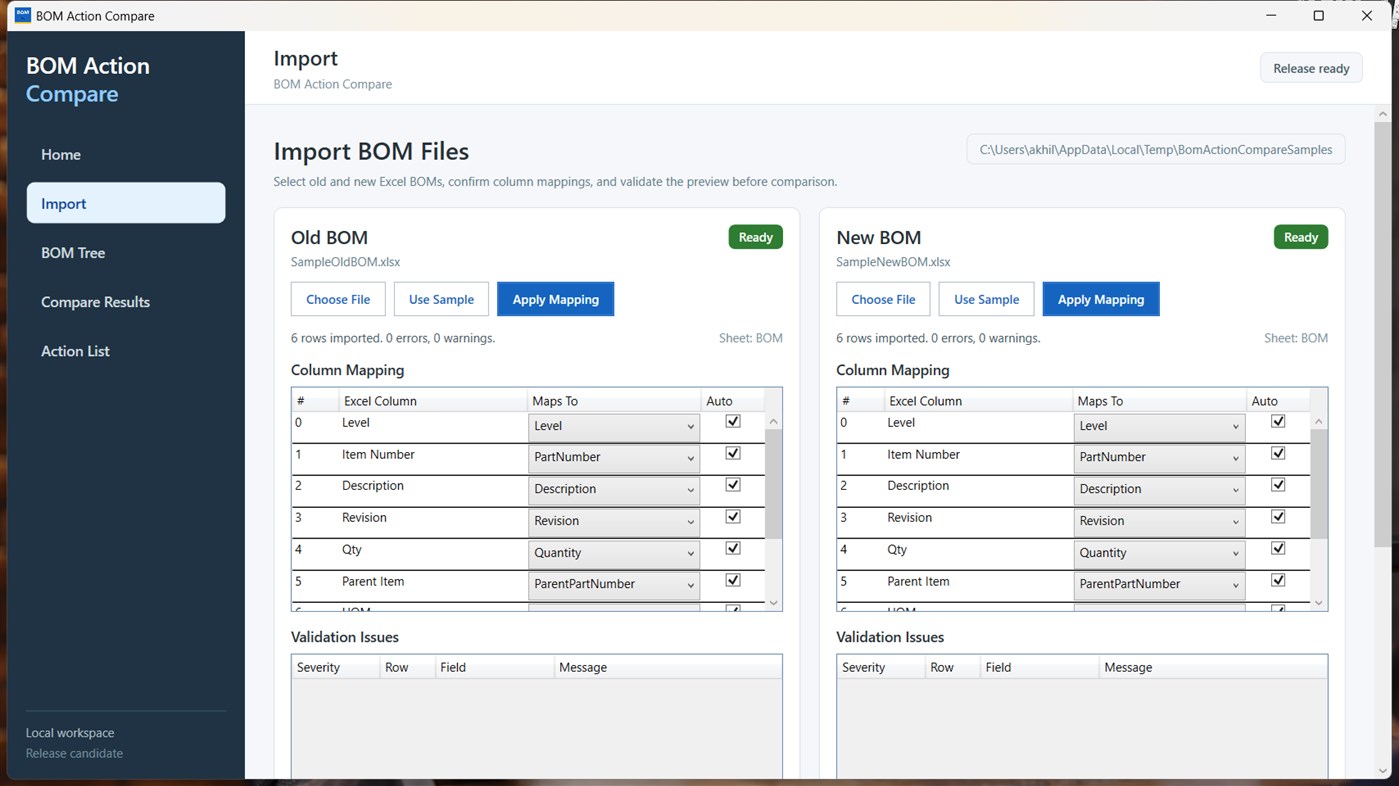Click New BOM Ready status badge
This screenshot has width=1399, height=786.
(x=1300, y=237)
